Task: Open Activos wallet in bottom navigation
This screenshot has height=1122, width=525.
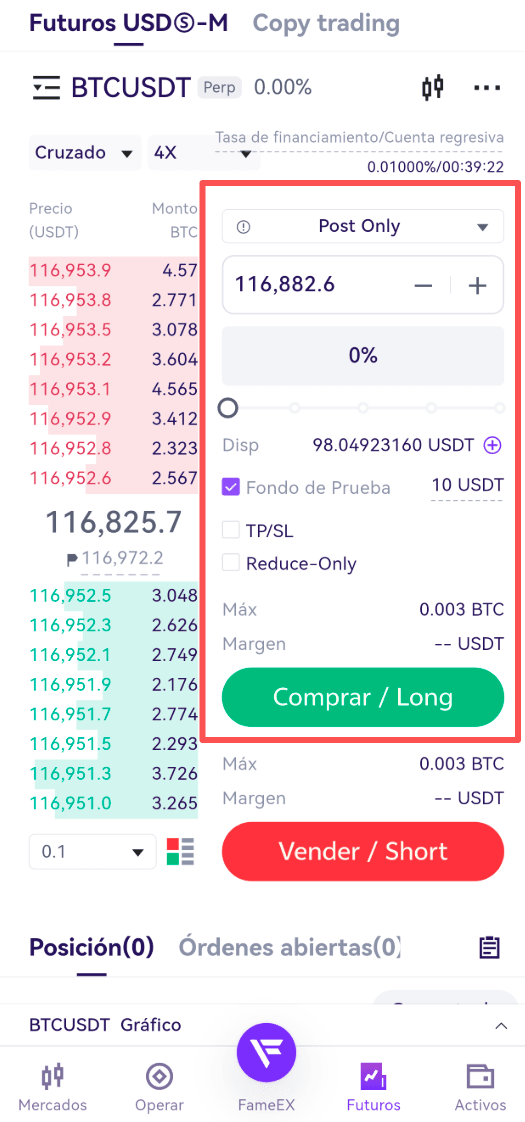Action: [480, 1088]
